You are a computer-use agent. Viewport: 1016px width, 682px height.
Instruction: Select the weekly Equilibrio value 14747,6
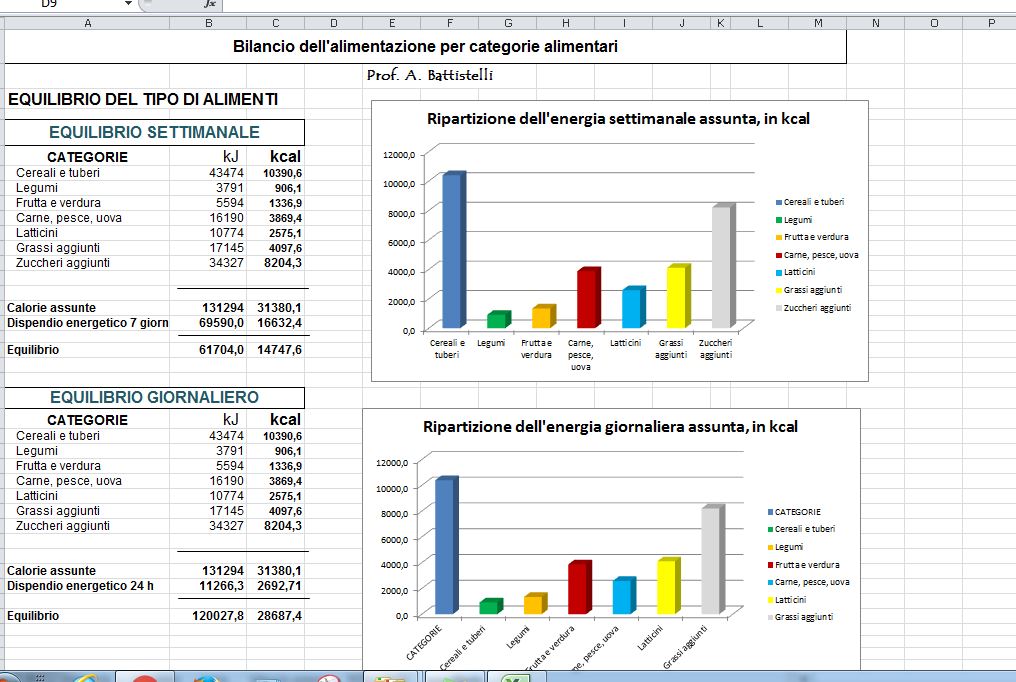point(279,350)
